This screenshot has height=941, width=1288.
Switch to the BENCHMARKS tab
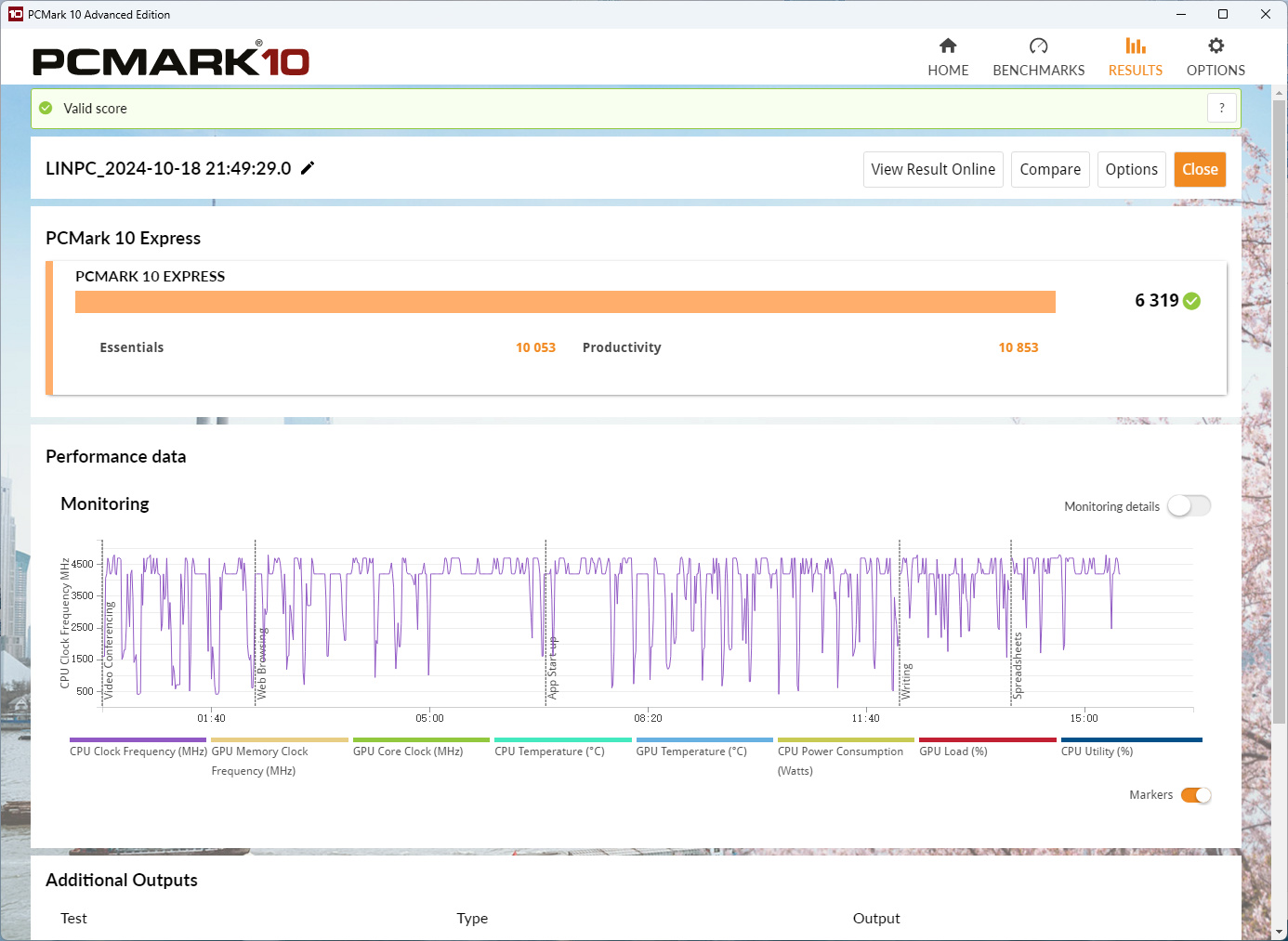[x=1039, y=58]
